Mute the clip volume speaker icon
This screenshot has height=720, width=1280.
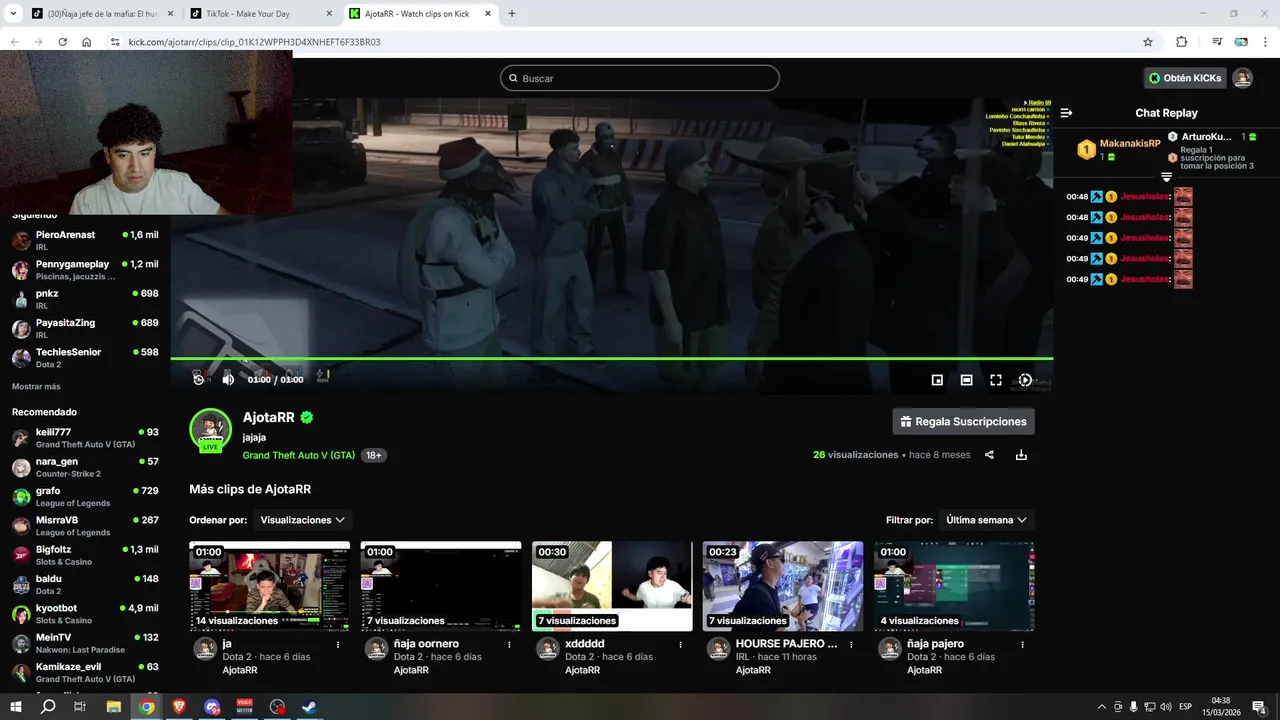[x=228, y=379]
